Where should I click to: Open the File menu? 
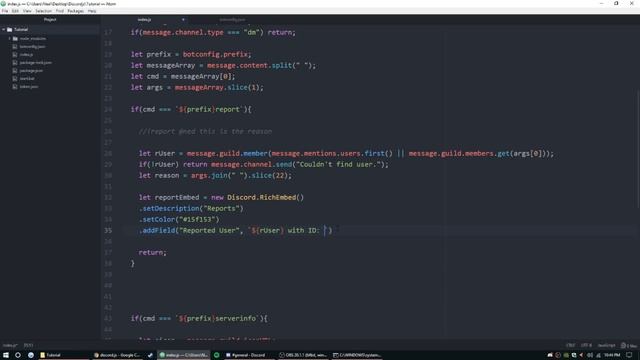coord(5,11)
